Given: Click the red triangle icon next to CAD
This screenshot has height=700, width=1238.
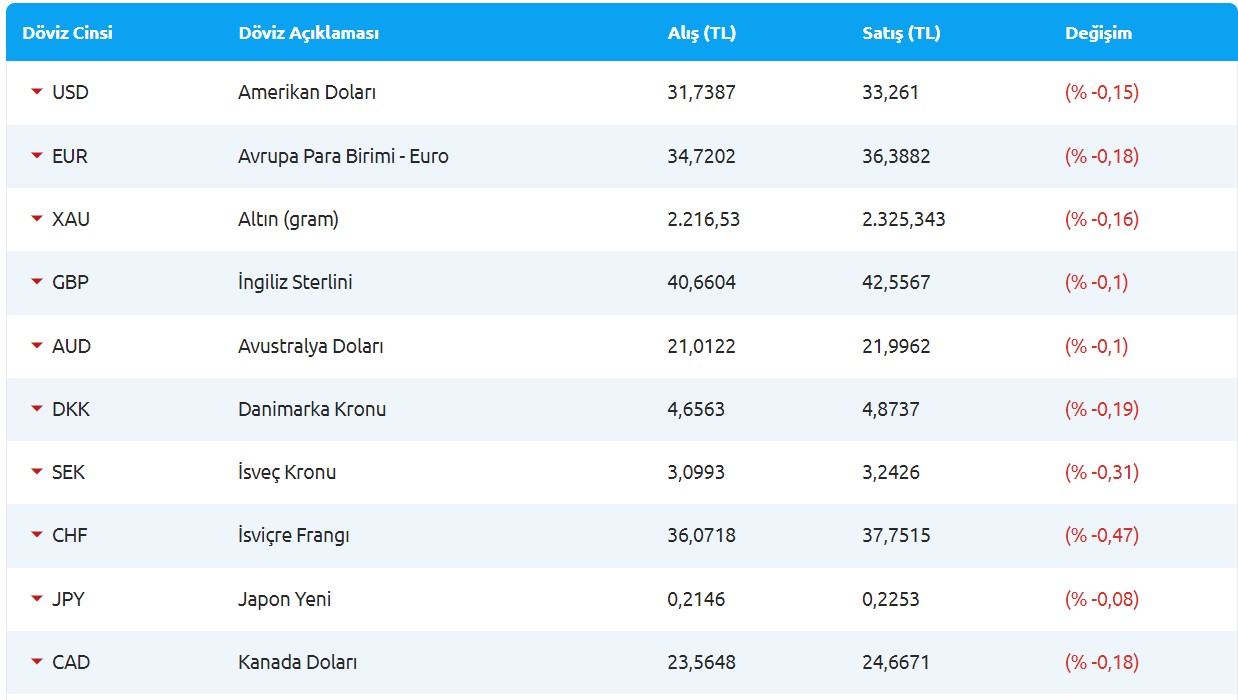Looking at the screenshot, I should coord(37,662).
